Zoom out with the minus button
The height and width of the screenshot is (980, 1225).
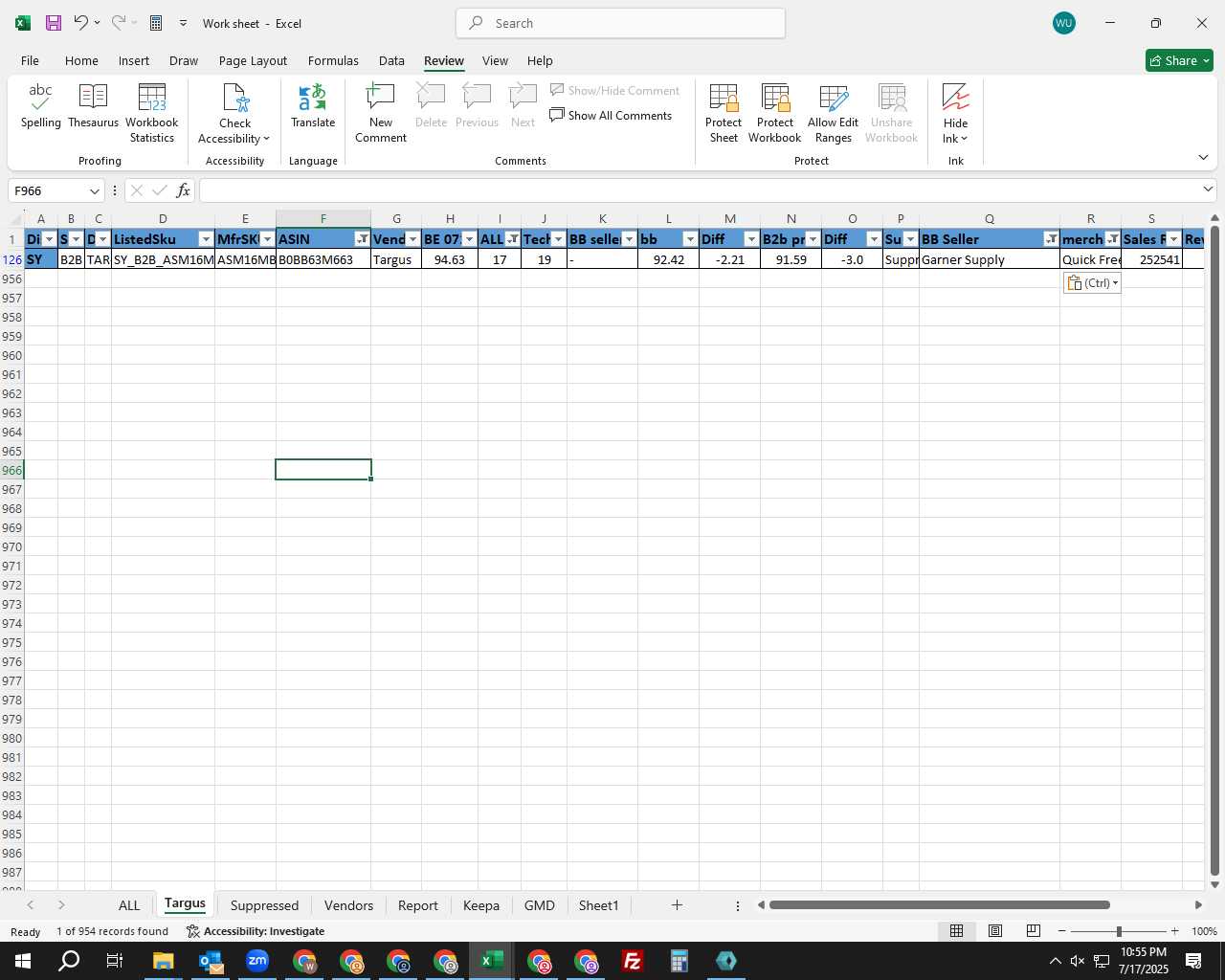(x=1062, y=931)
